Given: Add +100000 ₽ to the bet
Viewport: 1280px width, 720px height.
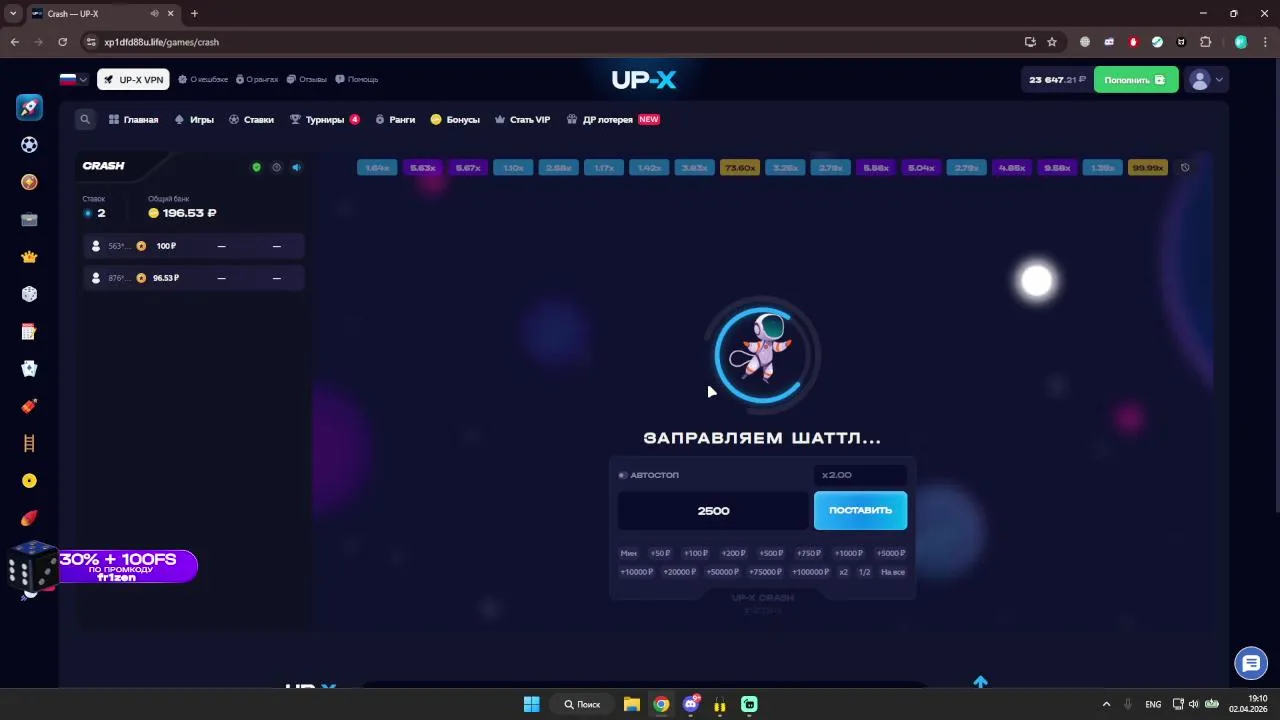Looking at the screenshot, I should (810, 572).
